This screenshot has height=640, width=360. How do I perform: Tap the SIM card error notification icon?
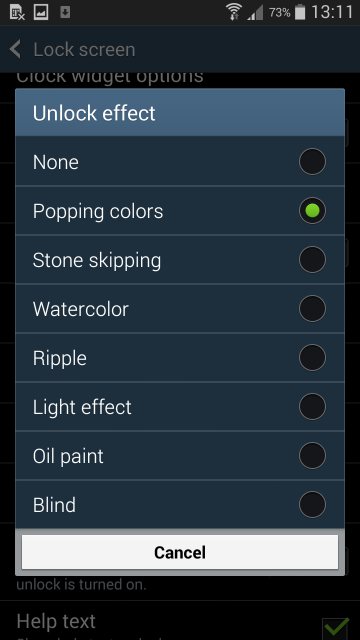[17, 12]
